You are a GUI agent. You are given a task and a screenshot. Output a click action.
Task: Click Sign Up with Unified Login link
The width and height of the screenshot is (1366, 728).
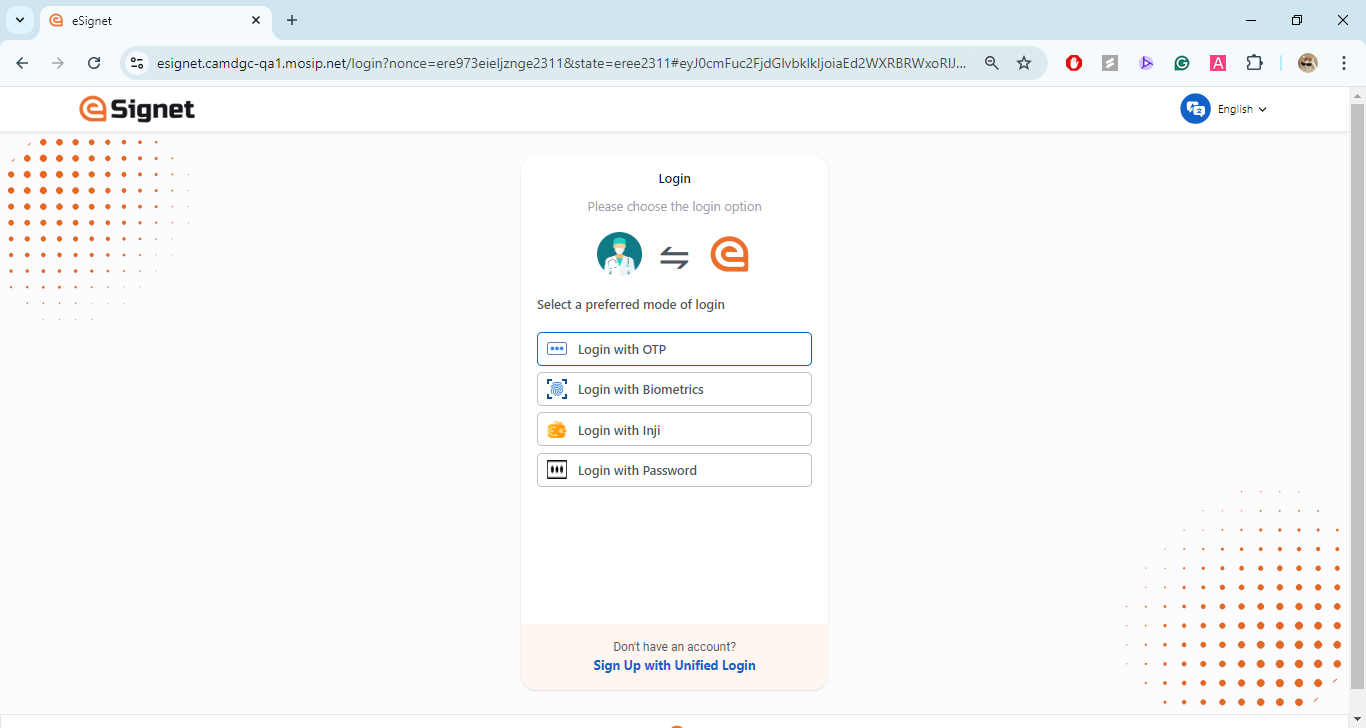tap(674, 665)
